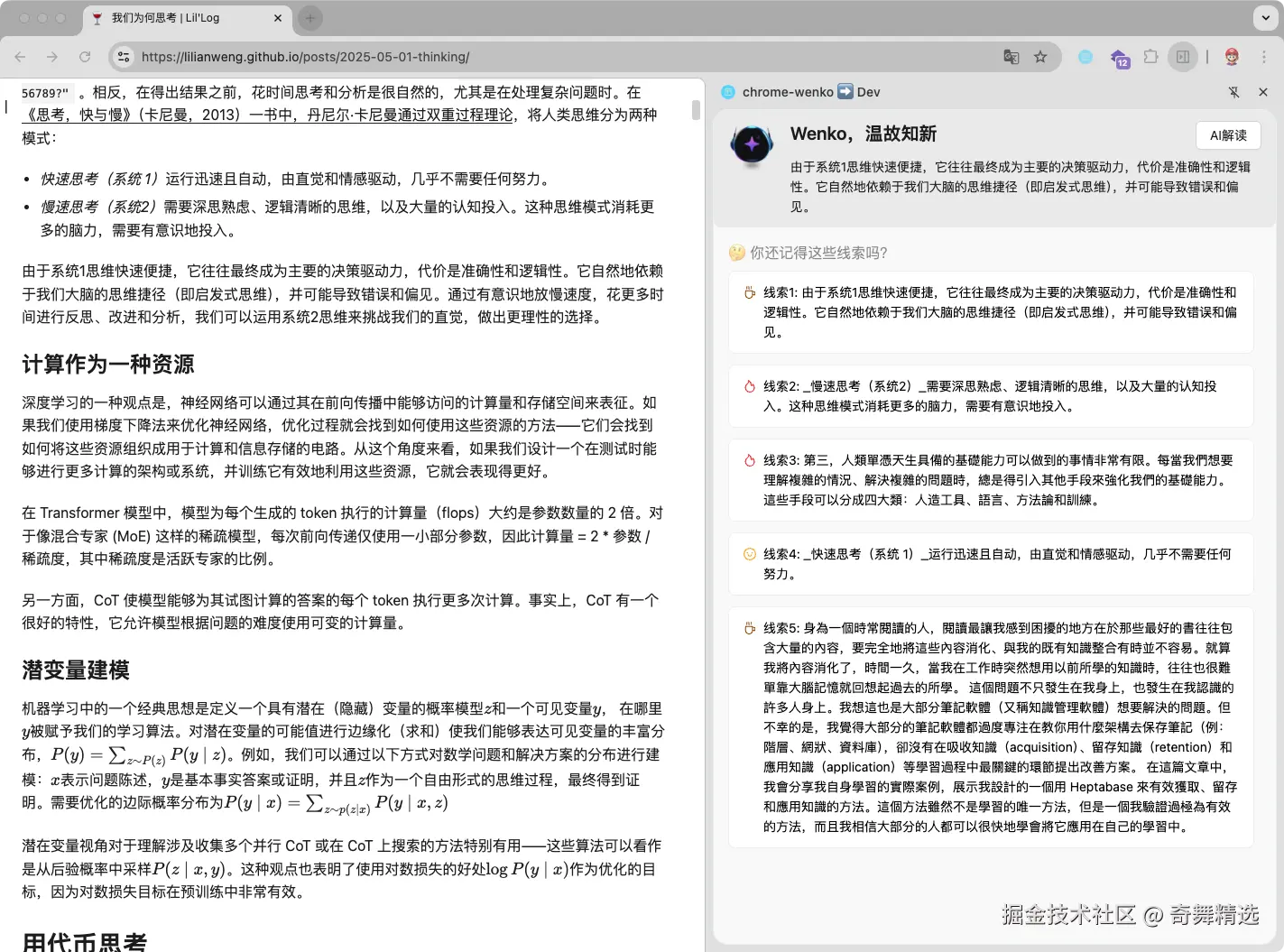This screenshot has width=1284, height=952.
Task: Reload the current page
Action: [85, 56]
